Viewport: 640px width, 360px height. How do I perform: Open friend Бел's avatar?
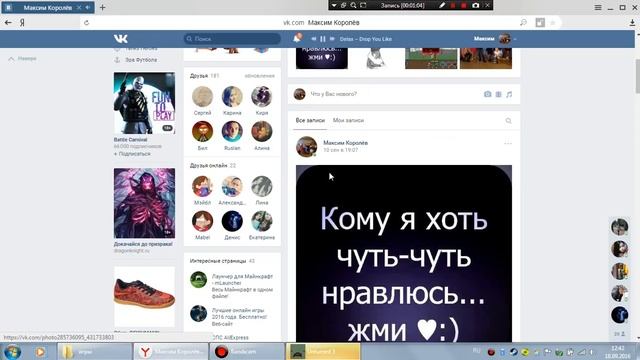point(202,131)
